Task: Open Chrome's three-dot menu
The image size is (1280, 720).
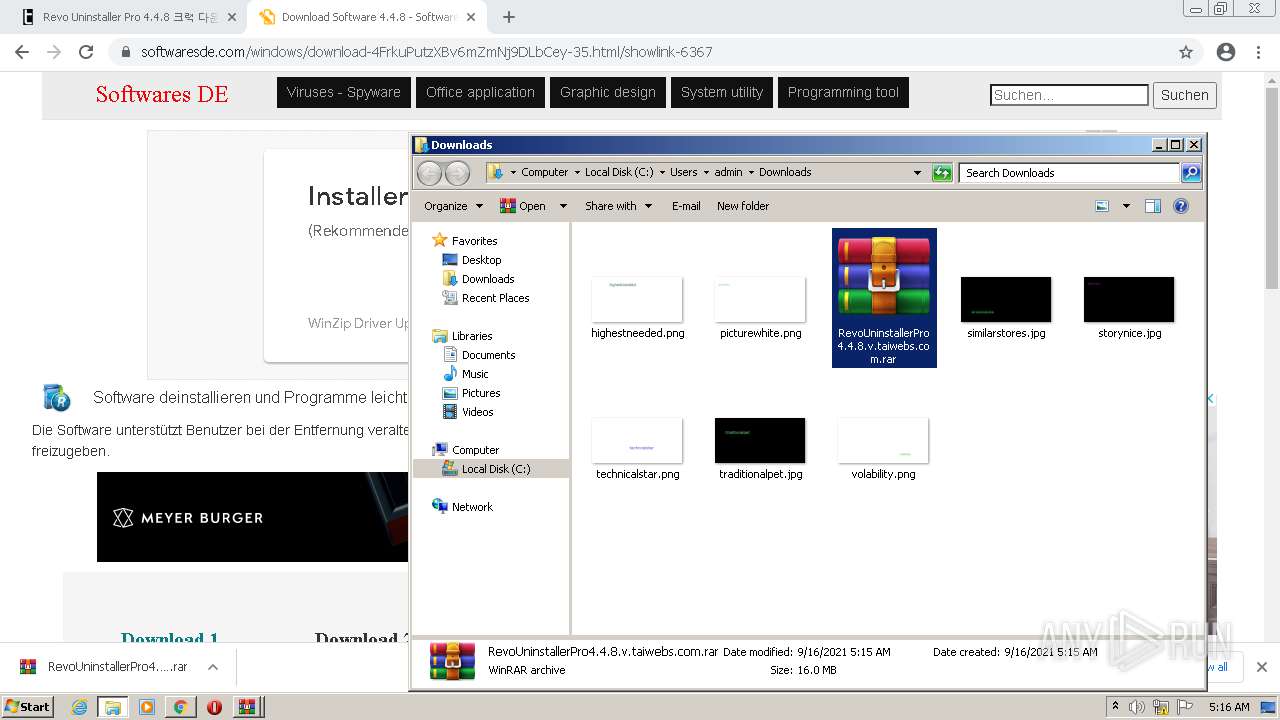Action: pos(1258,52)
